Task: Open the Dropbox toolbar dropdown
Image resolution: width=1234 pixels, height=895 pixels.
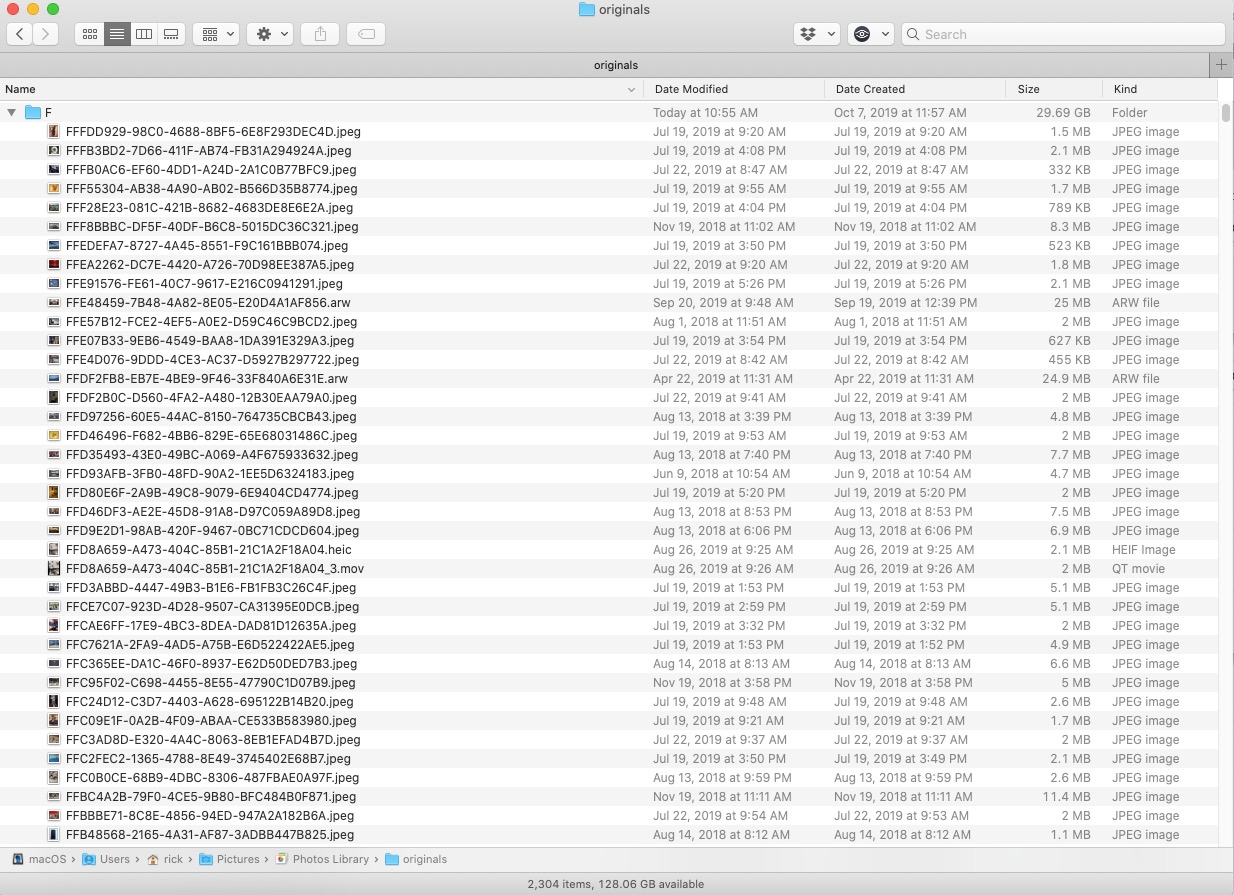Action: click(x=816, y=34)
